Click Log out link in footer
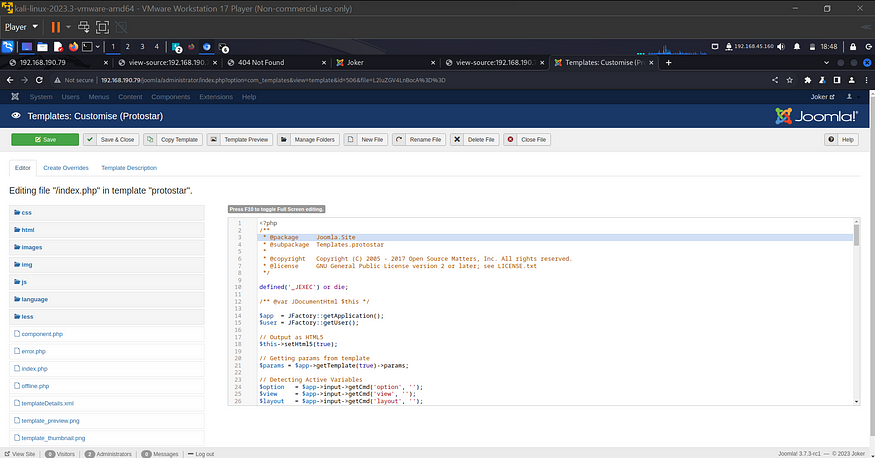The width and height of the screenshot is (875, 458). [x=201, y=454]
